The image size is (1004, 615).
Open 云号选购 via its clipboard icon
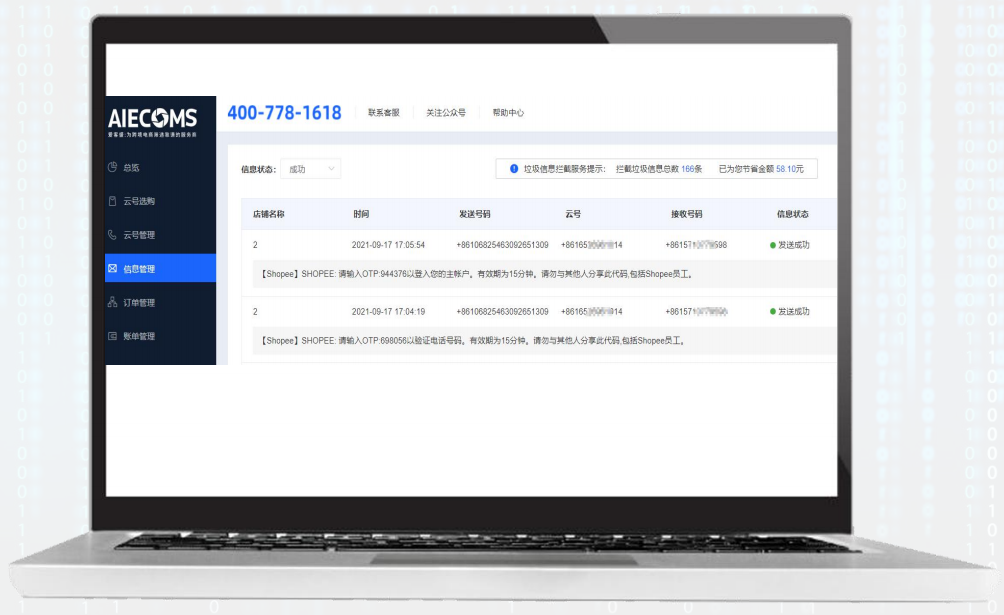[113, 200]
